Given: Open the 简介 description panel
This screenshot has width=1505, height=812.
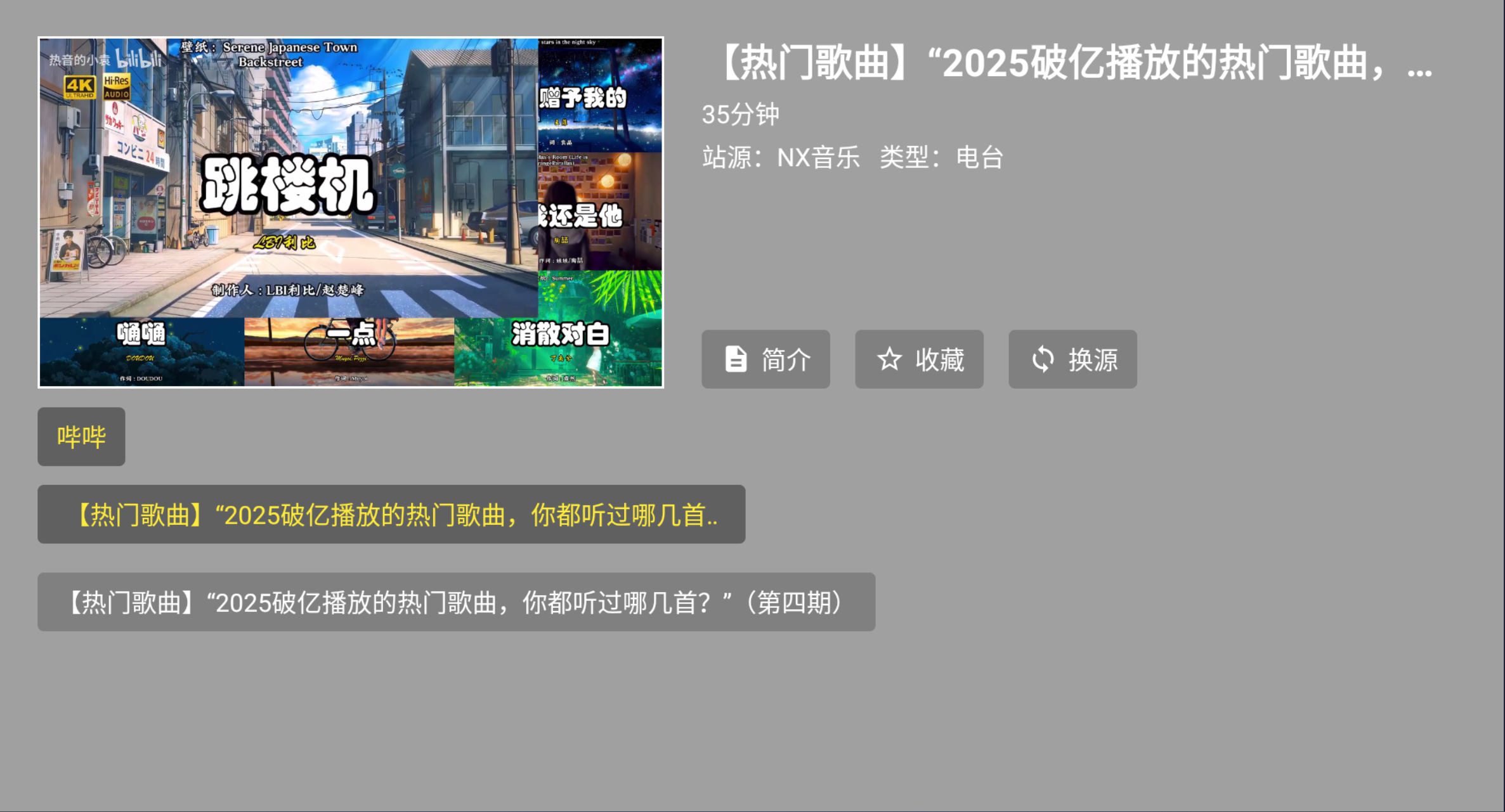Looking at the screenshot, I should coord(766,359).
